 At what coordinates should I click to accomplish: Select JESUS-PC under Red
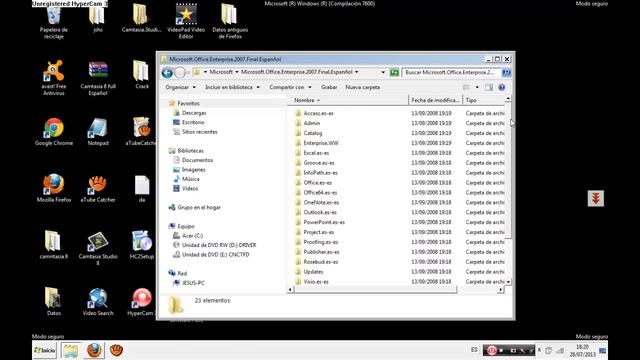point(193,283)
